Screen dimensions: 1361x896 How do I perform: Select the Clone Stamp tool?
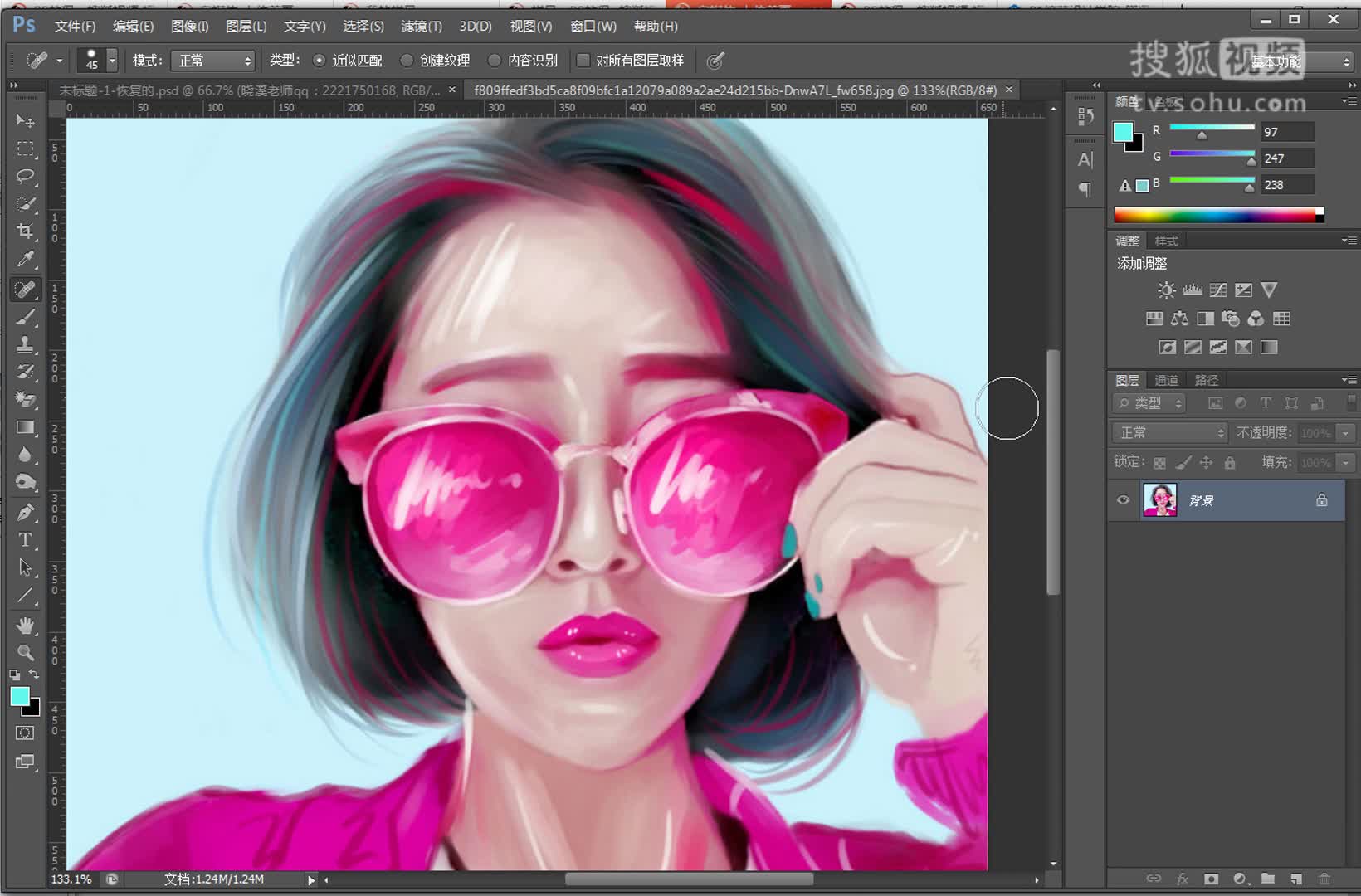pyautogui.click(x=25, y=343)
